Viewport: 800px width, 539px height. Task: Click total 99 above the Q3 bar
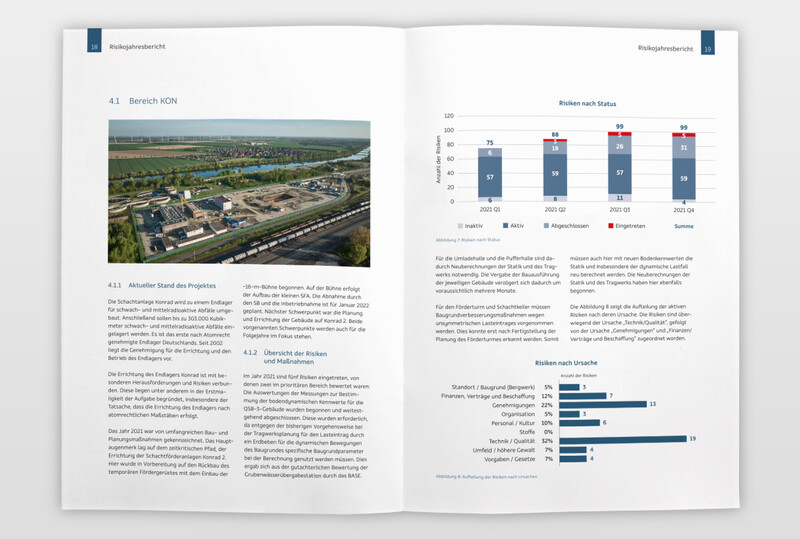click(619, 127)
